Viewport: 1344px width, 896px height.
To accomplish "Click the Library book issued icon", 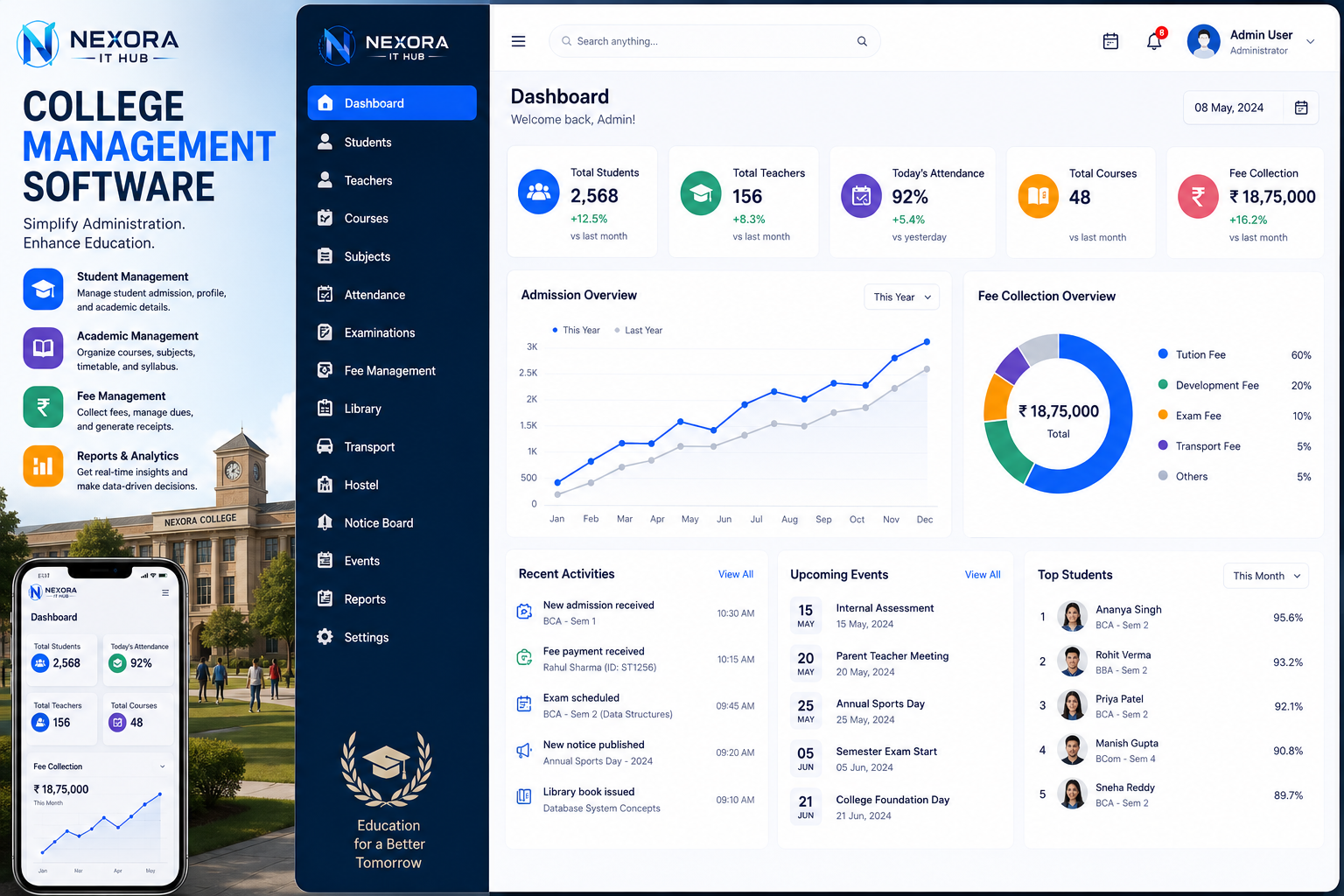I will click(x=524, y=797).
